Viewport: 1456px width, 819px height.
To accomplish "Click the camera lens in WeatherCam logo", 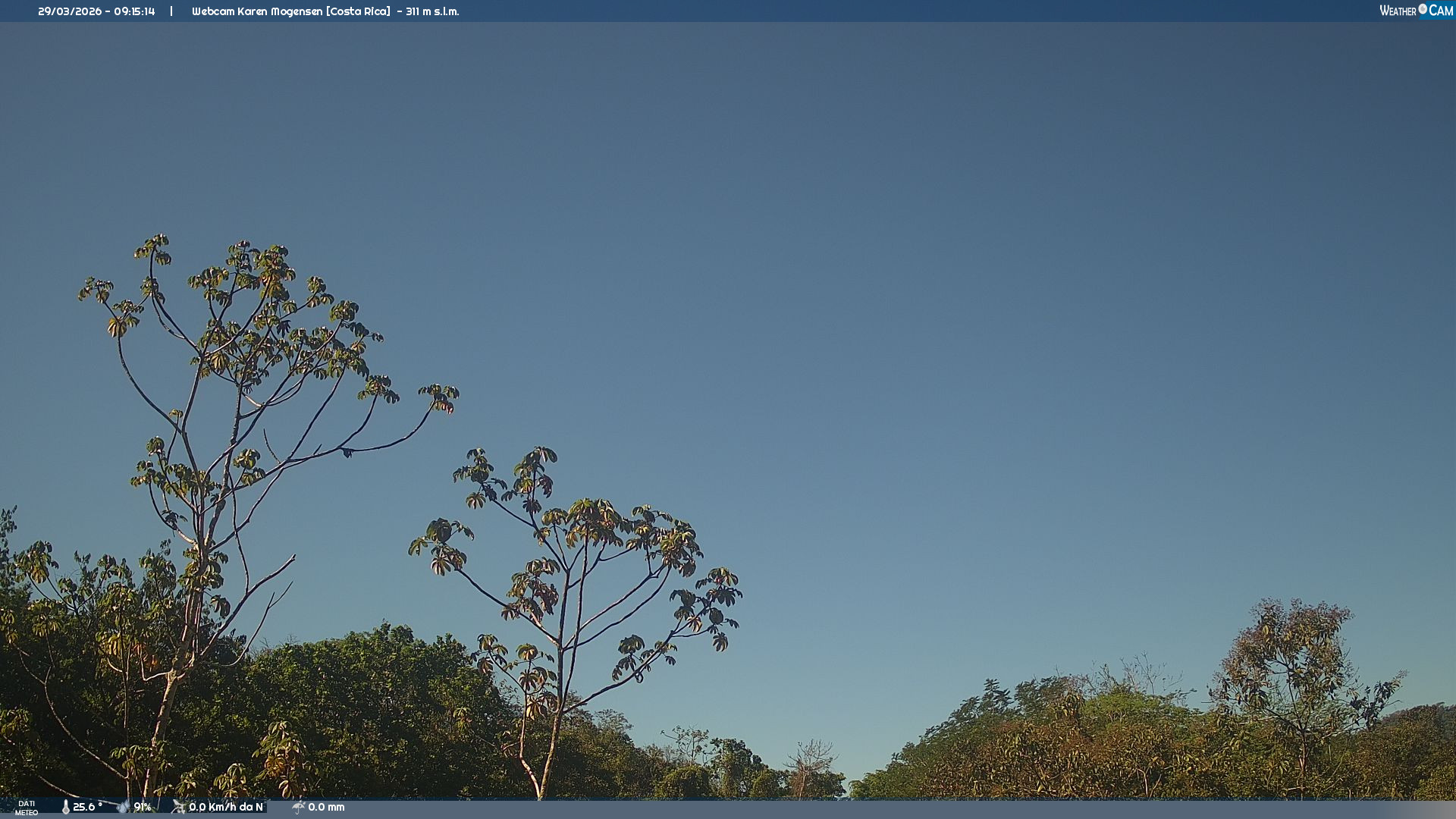I will [1423, 9].
